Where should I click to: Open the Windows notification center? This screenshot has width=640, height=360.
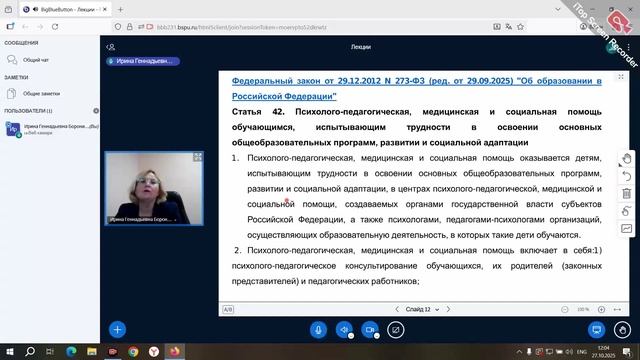(x=627, y=351)
